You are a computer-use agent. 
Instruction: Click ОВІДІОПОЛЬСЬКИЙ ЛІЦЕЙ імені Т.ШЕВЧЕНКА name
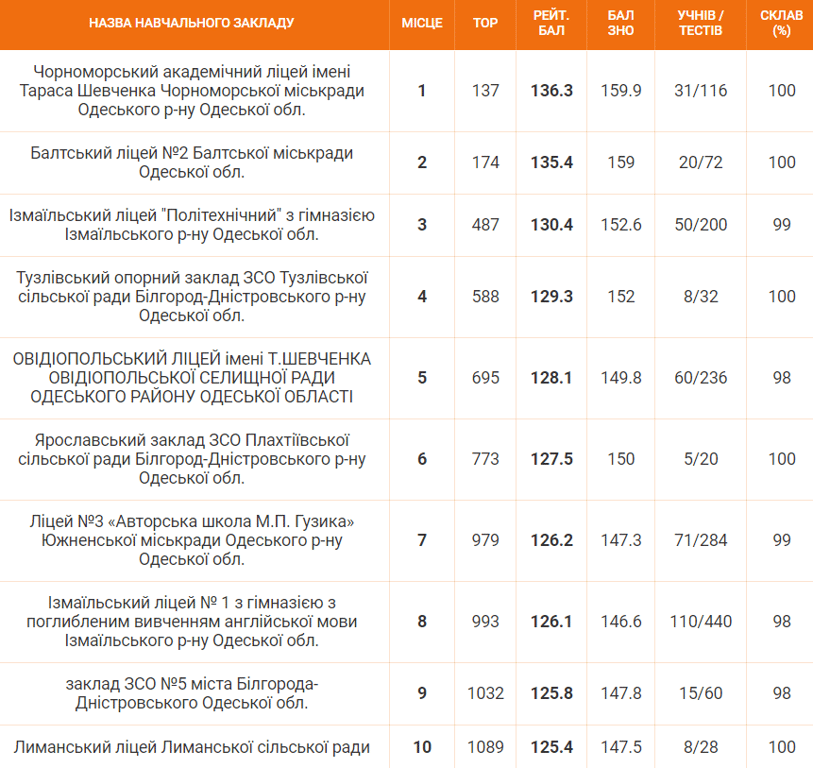click(191, 377)
